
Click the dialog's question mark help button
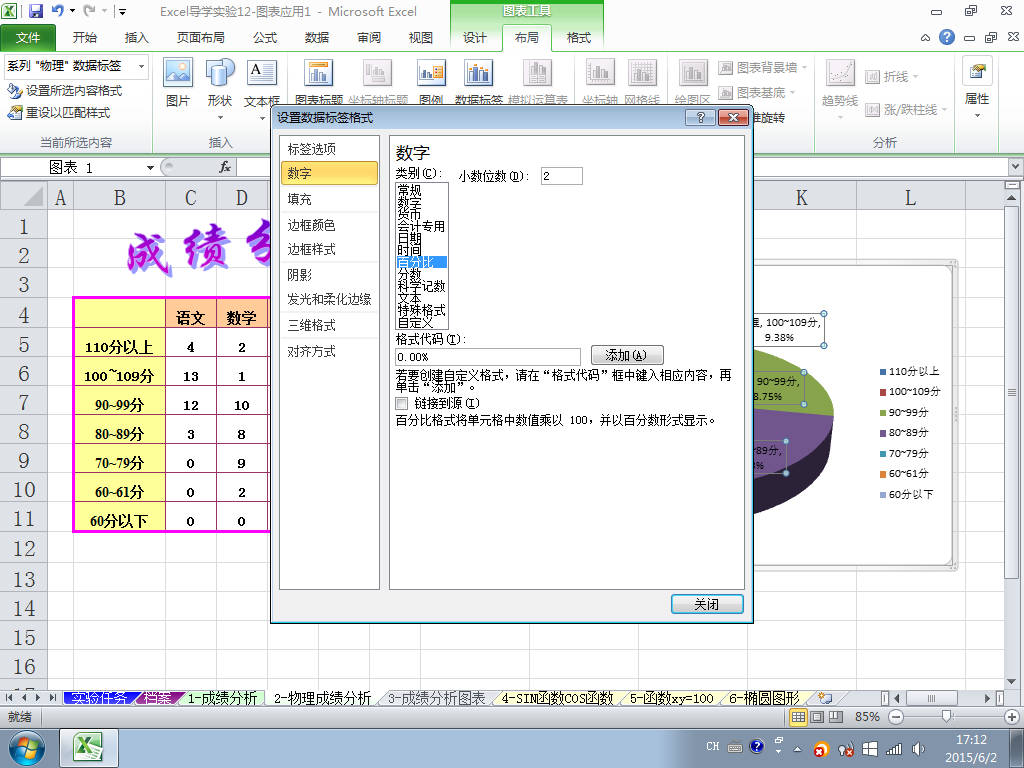(x=701, y=118)
